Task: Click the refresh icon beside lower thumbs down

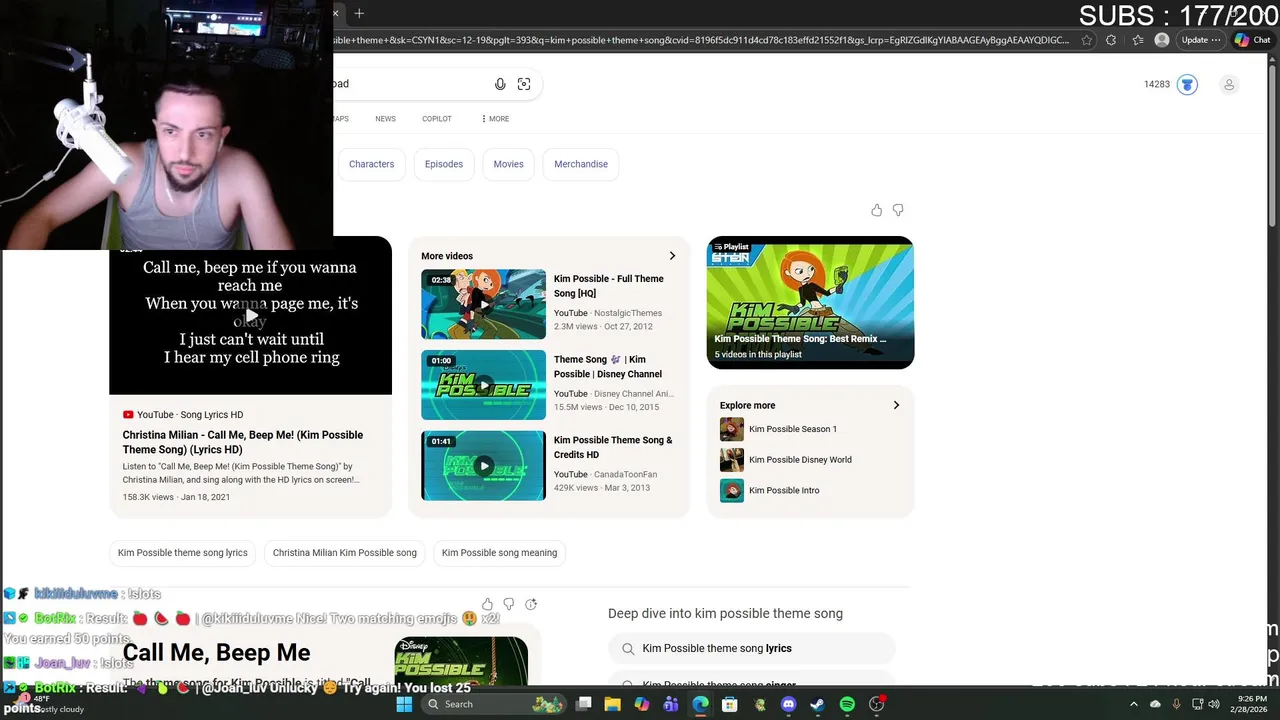Action: point(531,604)
